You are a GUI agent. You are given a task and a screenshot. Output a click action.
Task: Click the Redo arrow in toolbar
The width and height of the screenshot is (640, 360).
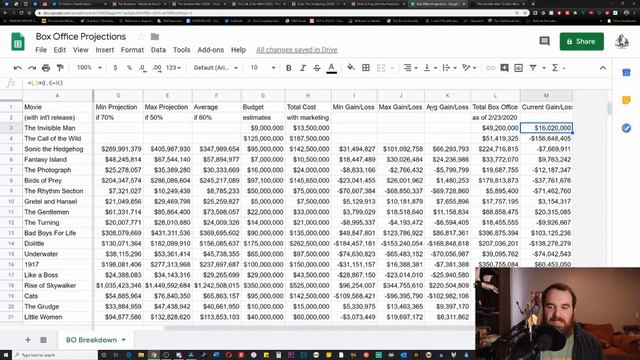[x=32, y=68]
